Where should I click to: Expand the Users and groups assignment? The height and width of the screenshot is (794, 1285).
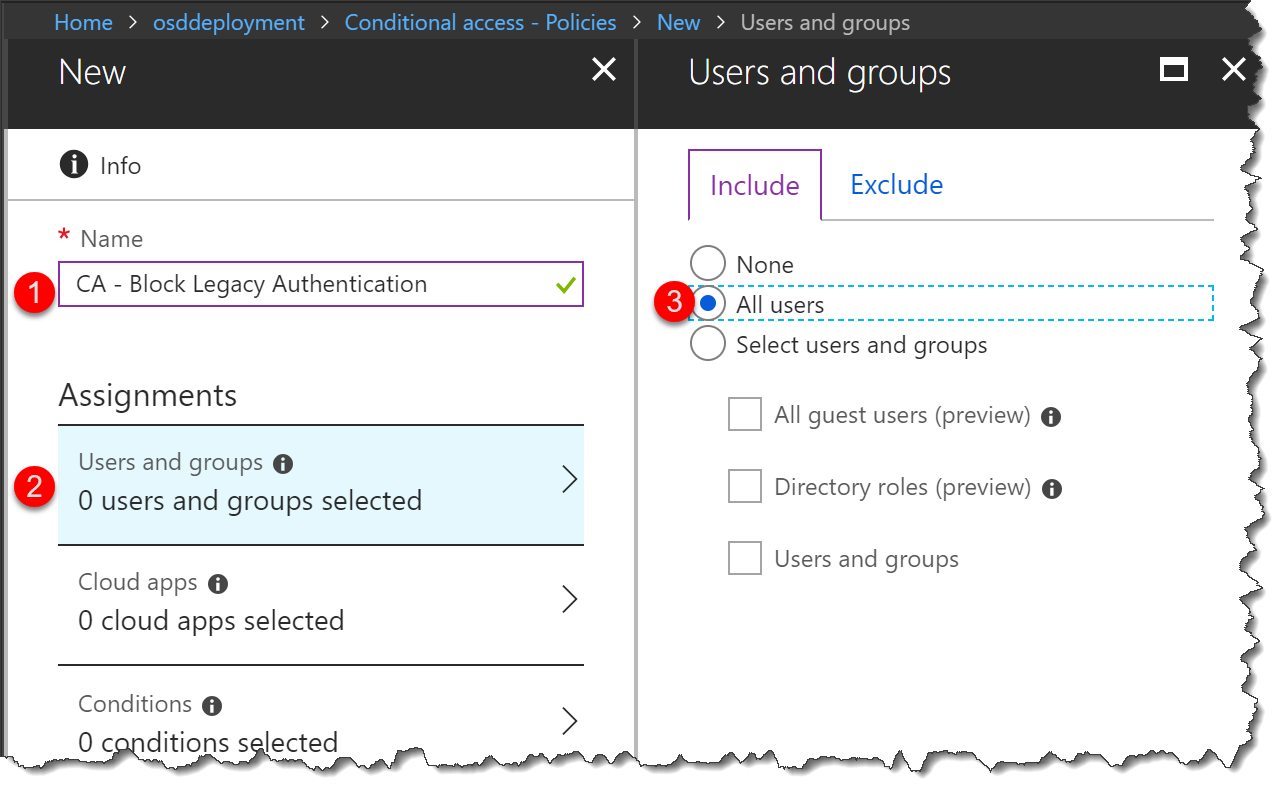[320, 480]
